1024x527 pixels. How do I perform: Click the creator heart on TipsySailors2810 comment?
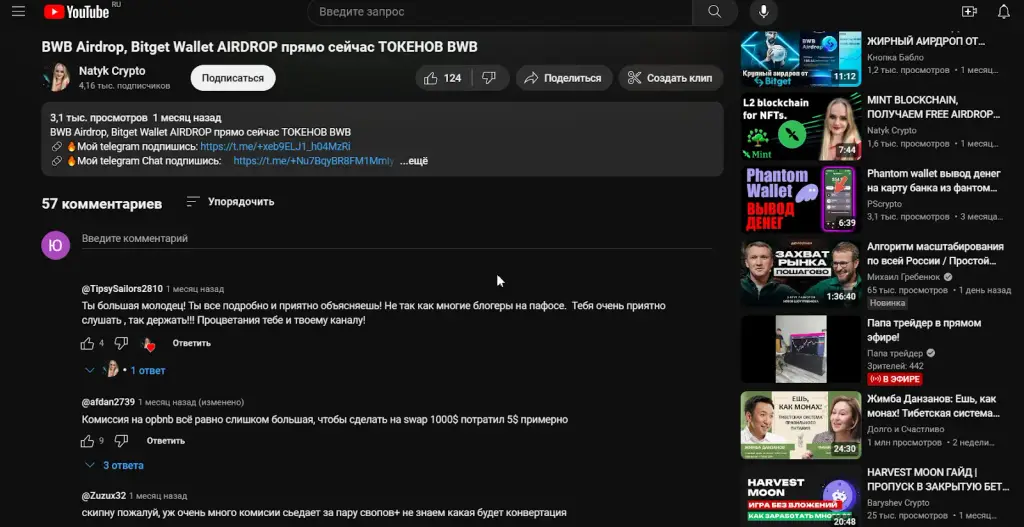coord(148,344)
